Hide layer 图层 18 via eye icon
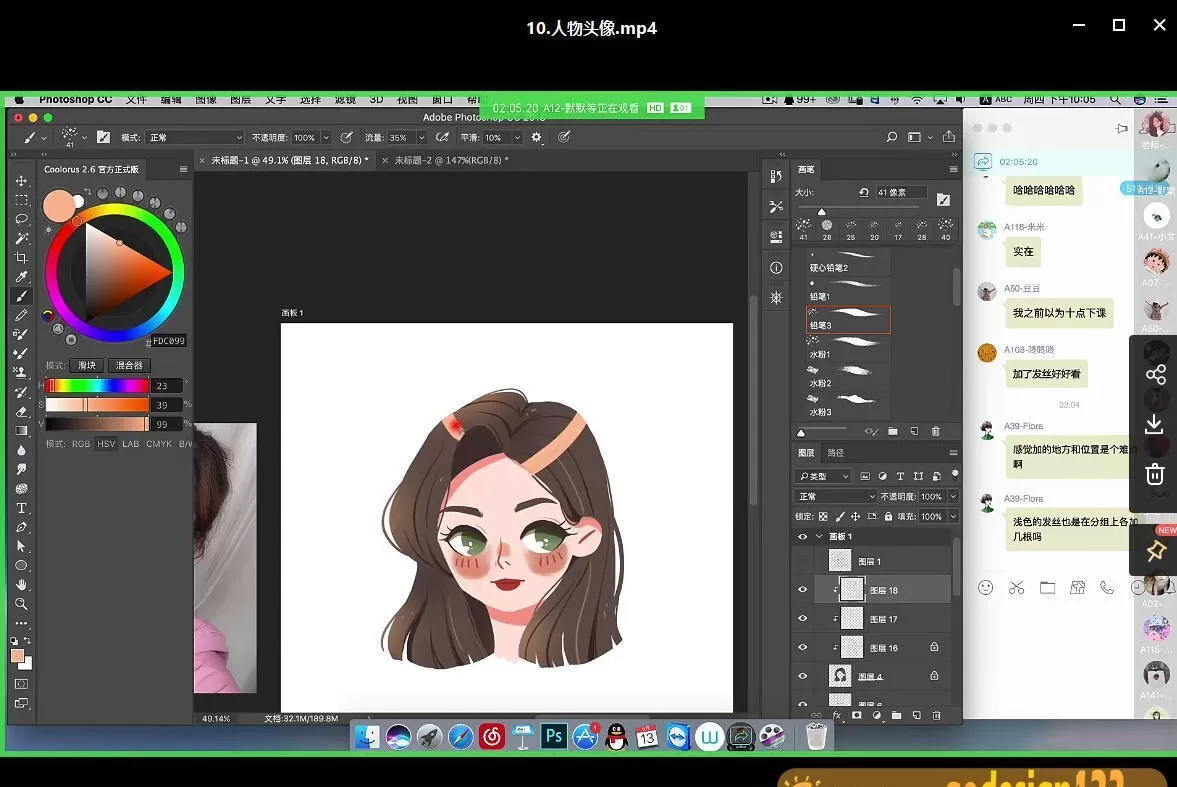Image resolution: width=1177 pixels, height=787 pixels. 802,590
